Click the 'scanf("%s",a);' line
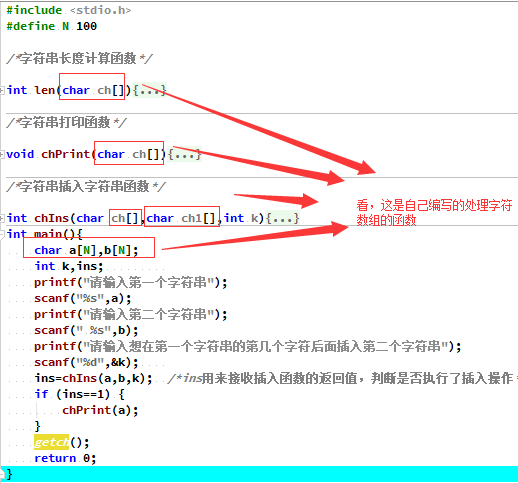 pos(83,298)
